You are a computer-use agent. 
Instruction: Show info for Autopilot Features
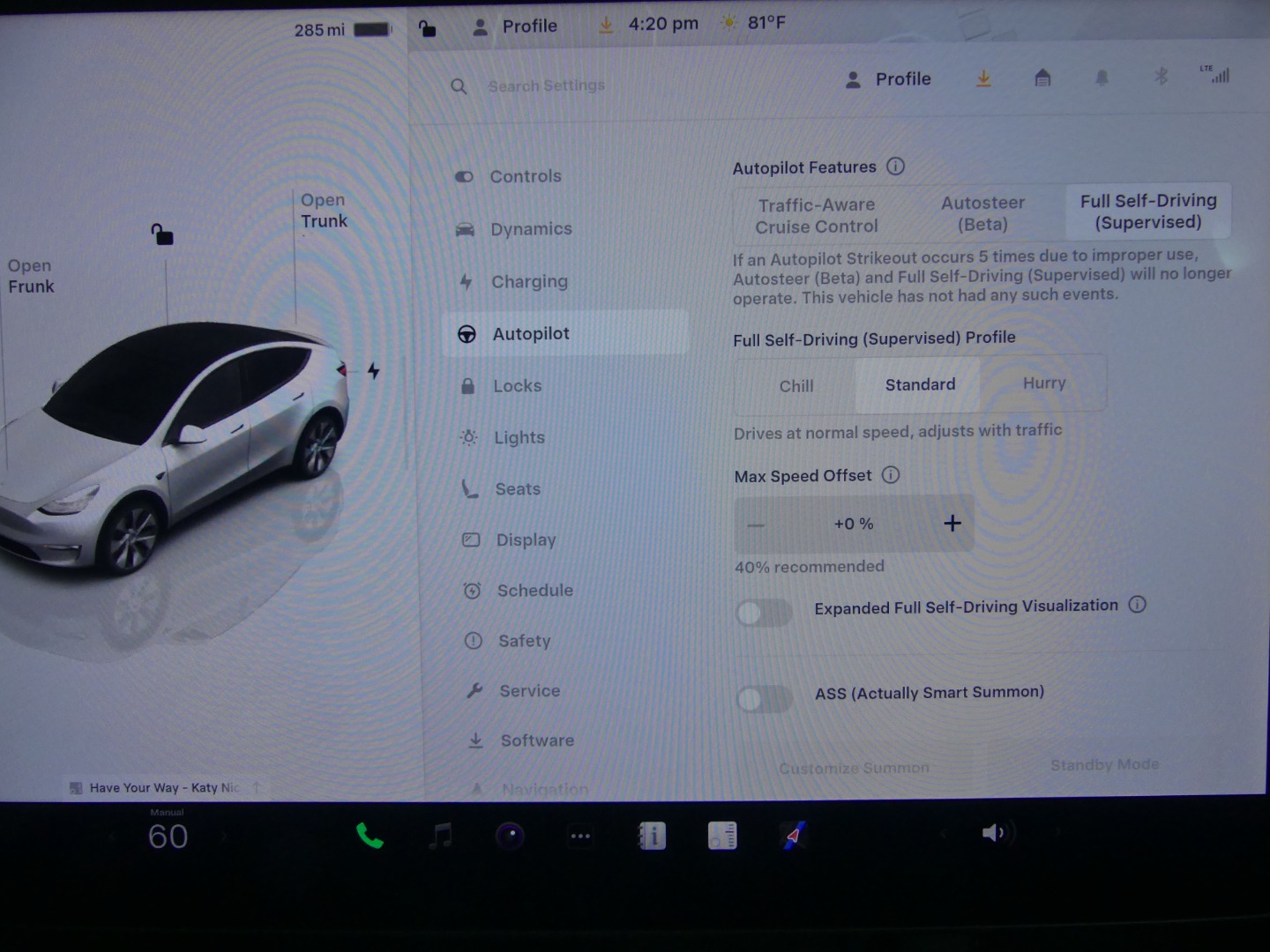coord(895,166)
